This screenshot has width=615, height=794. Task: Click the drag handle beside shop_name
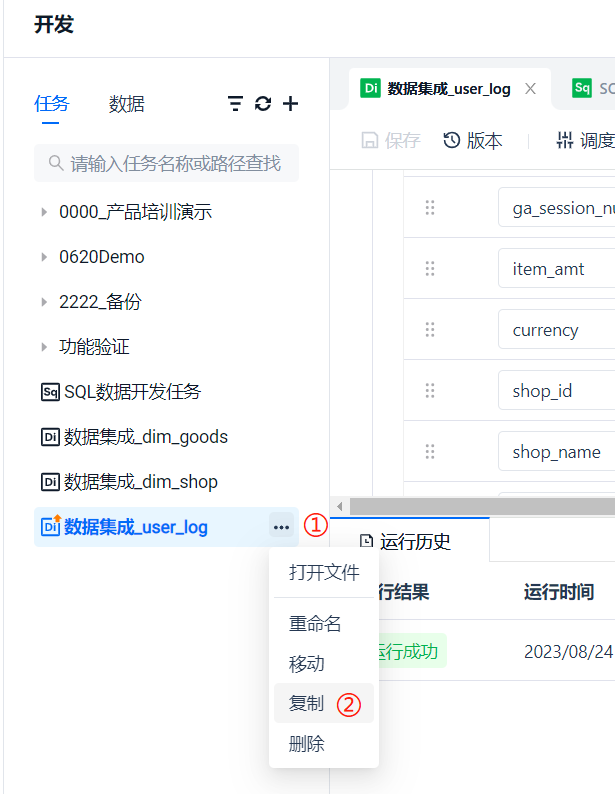[430, 452]
